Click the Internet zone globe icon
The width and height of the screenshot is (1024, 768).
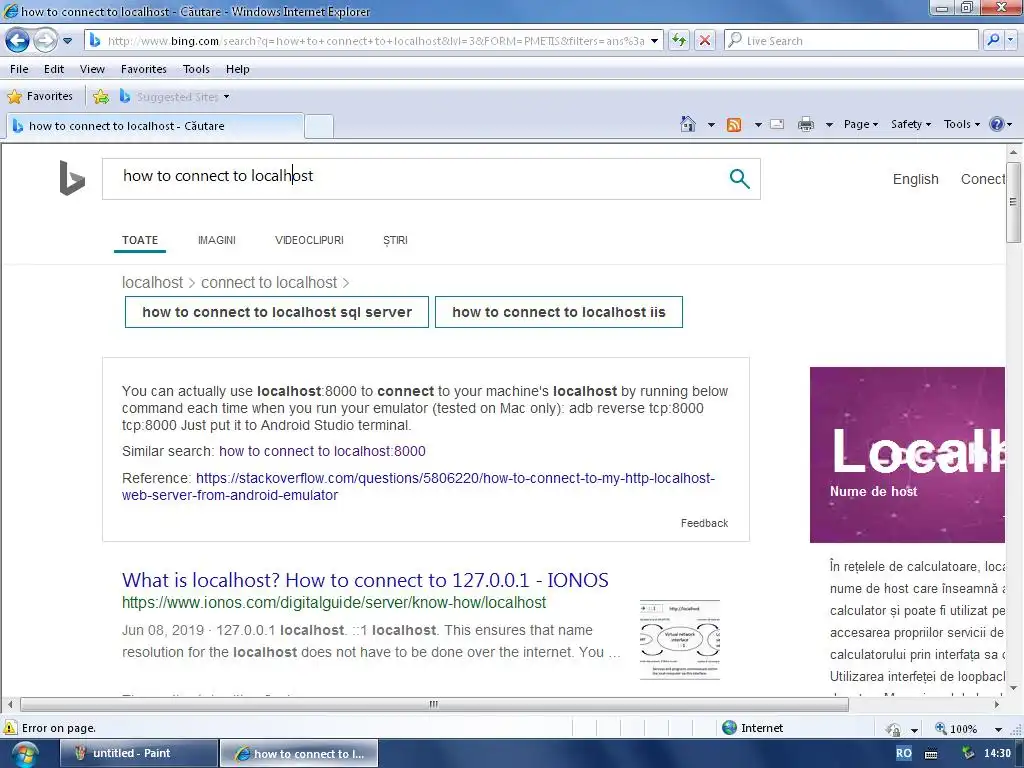(x=729, y=728)
